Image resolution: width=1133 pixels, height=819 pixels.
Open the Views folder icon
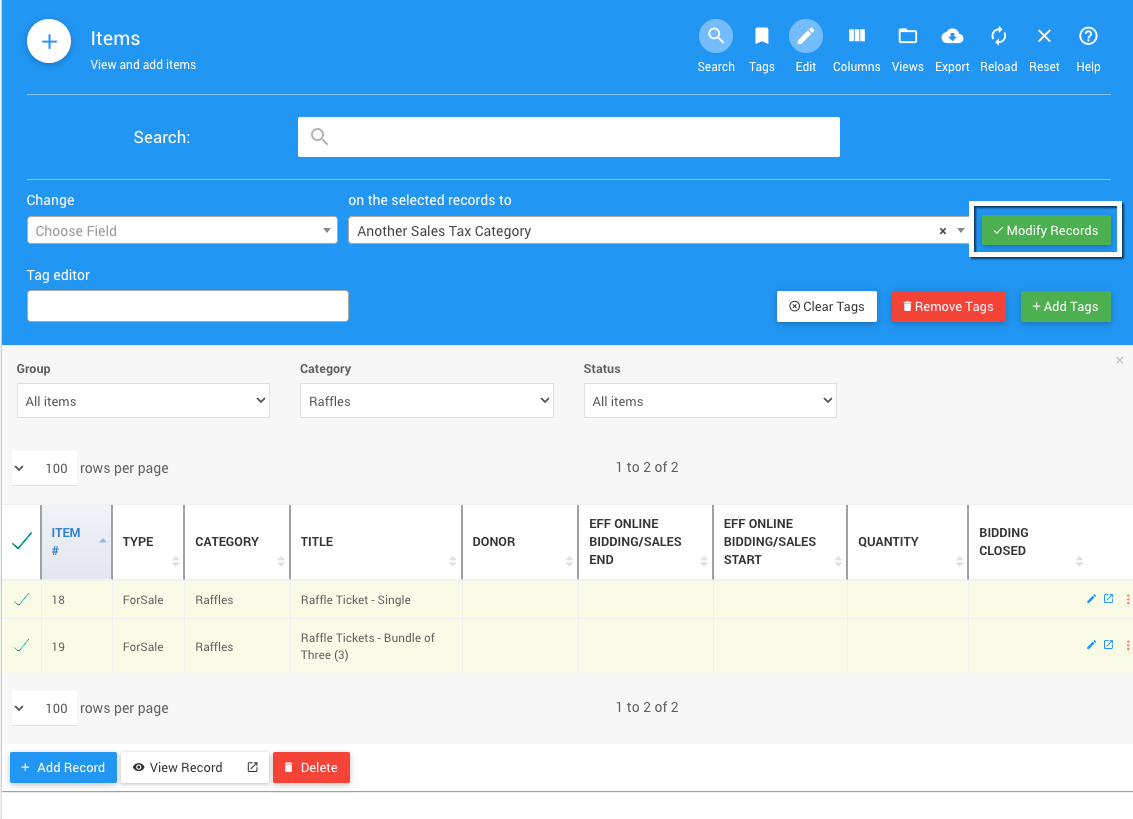pos(907,37)
